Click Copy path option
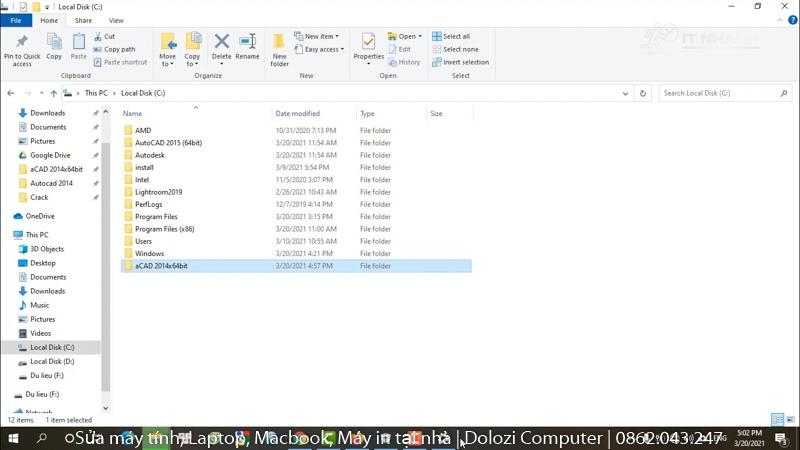This screenshot has height=450, width=800. [115, 49]
